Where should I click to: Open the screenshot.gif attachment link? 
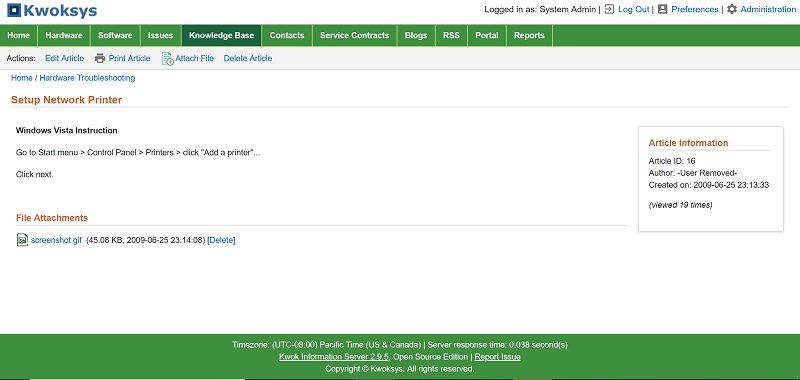56,240
